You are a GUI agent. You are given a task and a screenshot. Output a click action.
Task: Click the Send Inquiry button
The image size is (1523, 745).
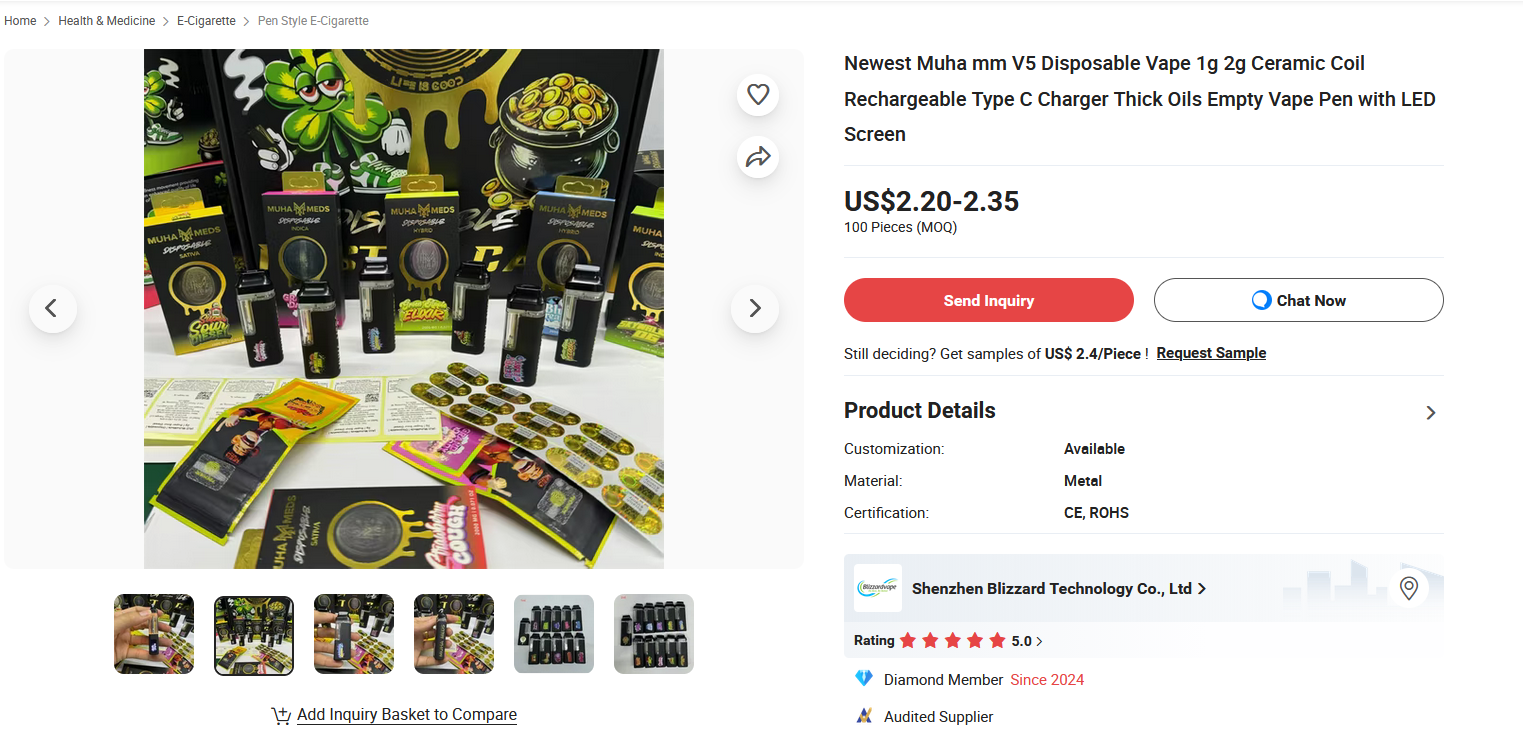(x=989, y=300)
